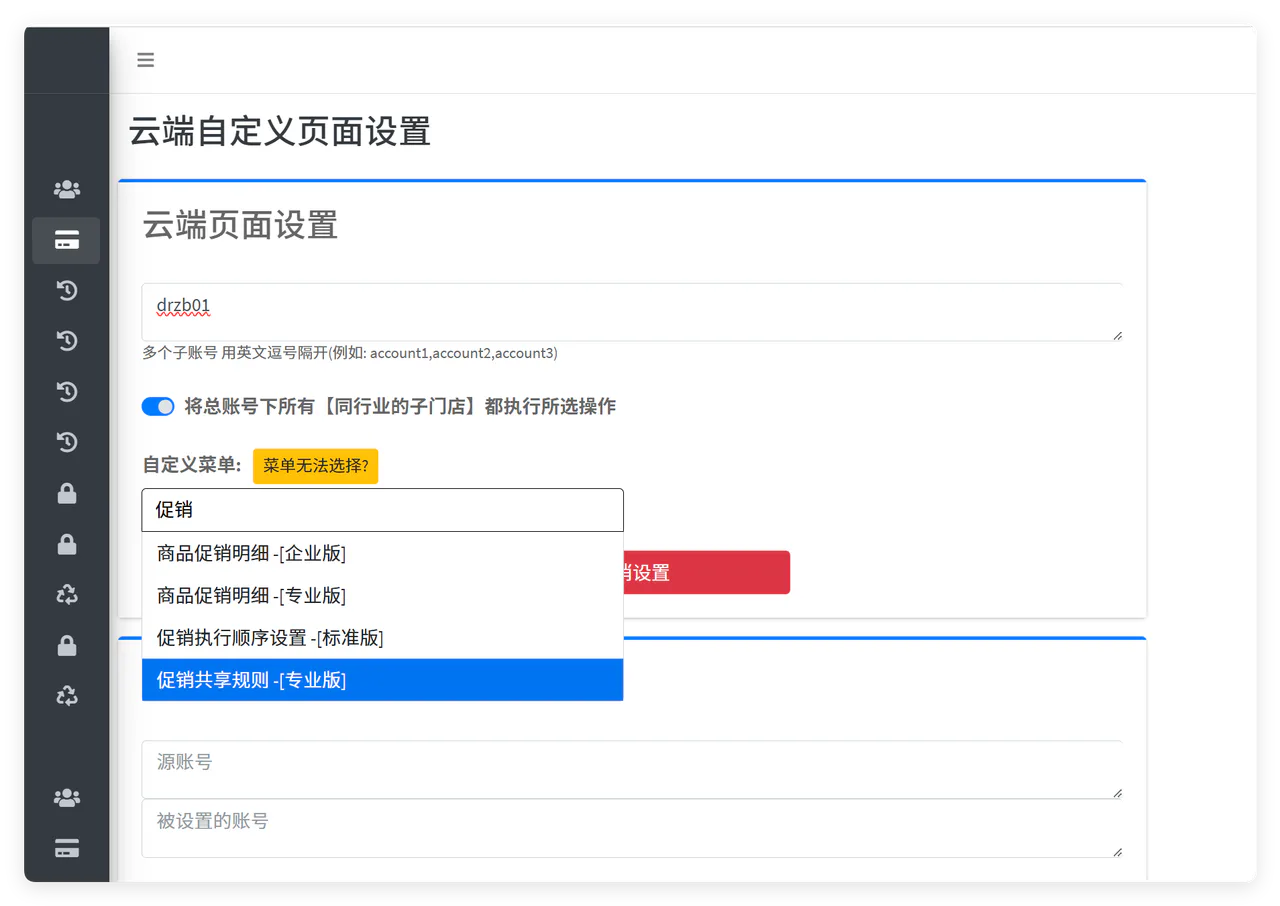Click the lock icon between the two recycle icons

(67, 646)
